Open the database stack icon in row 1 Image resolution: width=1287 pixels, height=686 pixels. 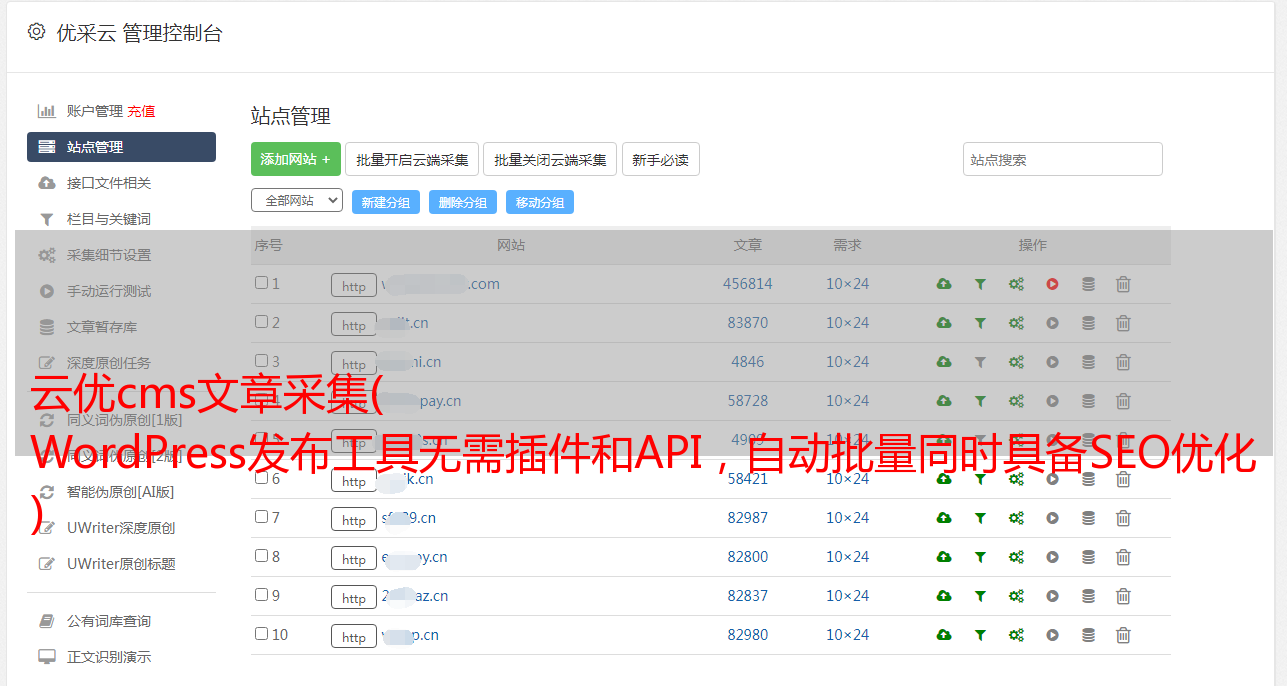(1088, 284)
